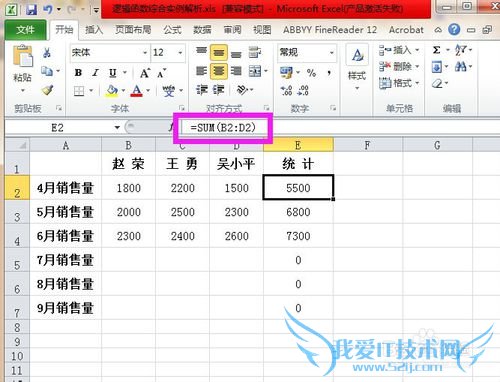Toggle middle vertical alignment

coord(219,53)
